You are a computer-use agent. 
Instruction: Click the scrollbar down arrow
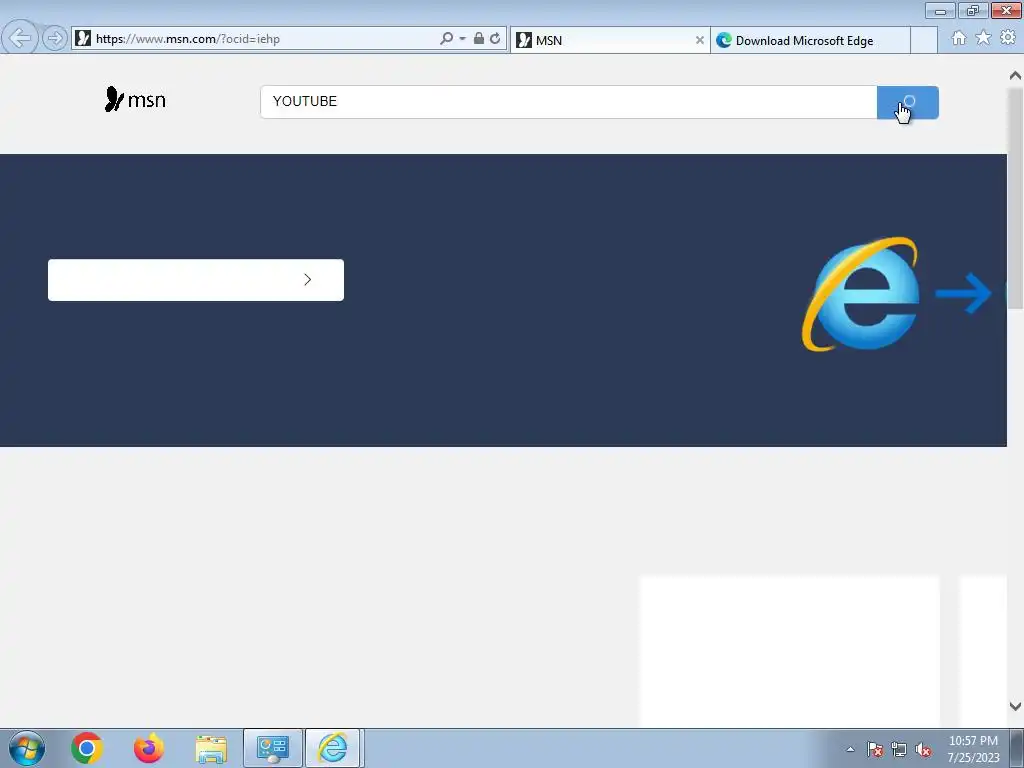[1015, 706]
